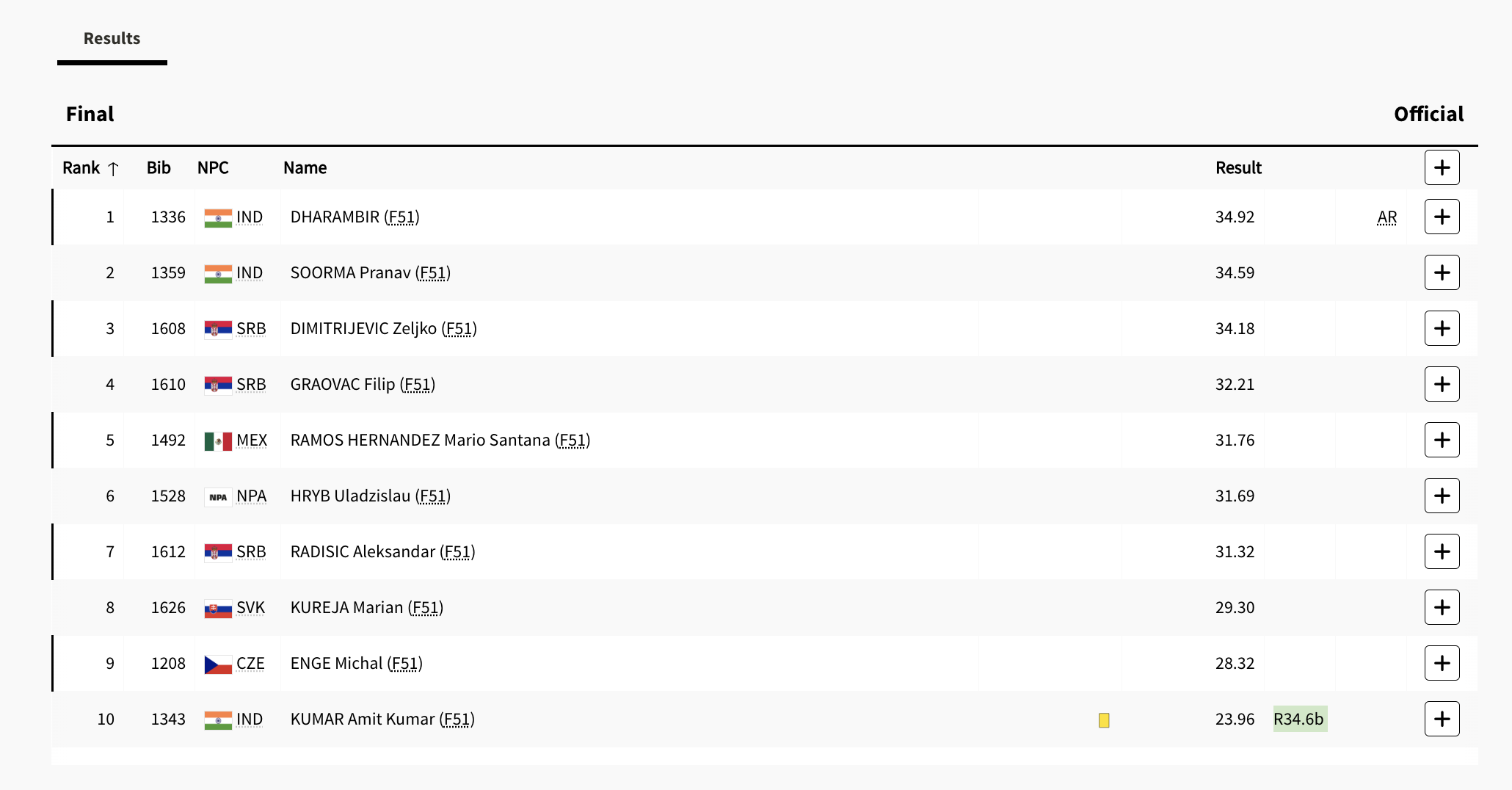Screen dimensions: 1512x790
Task: Expand DIMITRIJEVIC Zeljko result details
Action: [x=1442, y=329]
